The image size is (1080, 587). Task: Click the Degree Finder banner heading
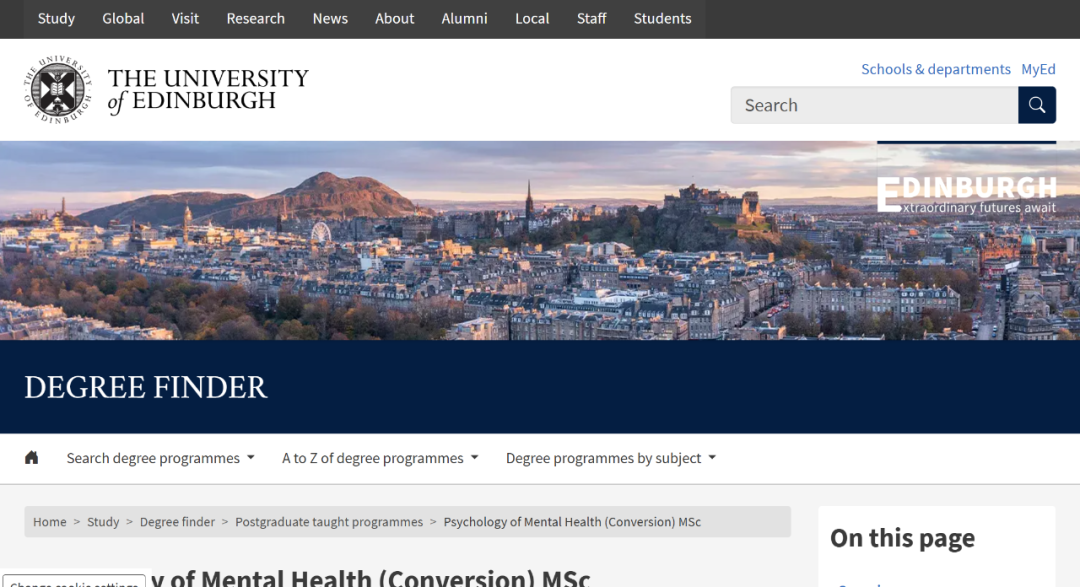[146, 387]
